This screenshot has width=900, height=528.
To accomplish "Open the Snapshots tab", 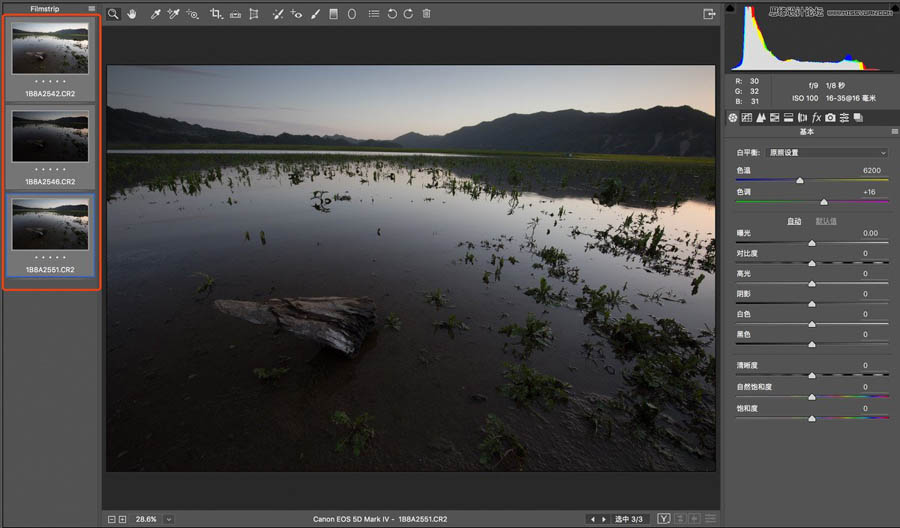I will (858, 118).
